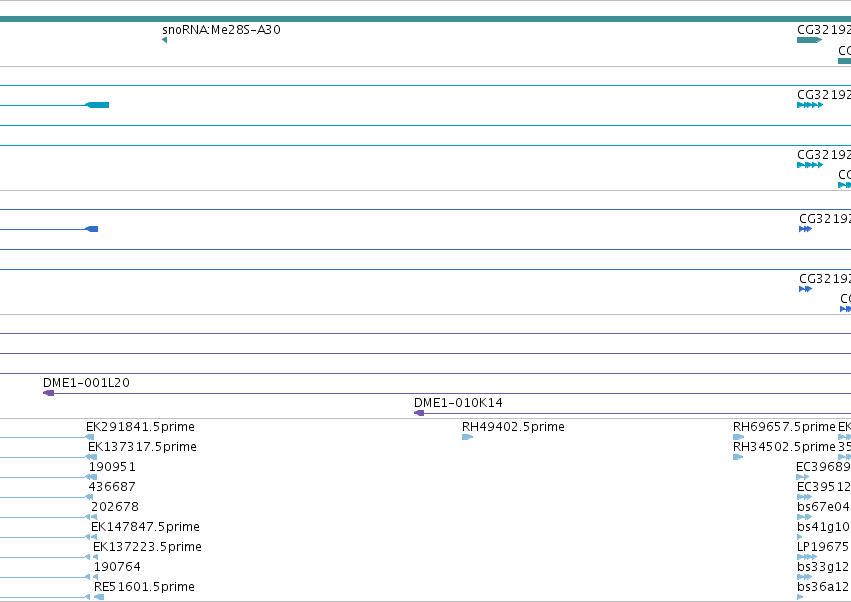Click the 436687 EST label
Screen dimensions: 851x602
[x=112, y=487]
